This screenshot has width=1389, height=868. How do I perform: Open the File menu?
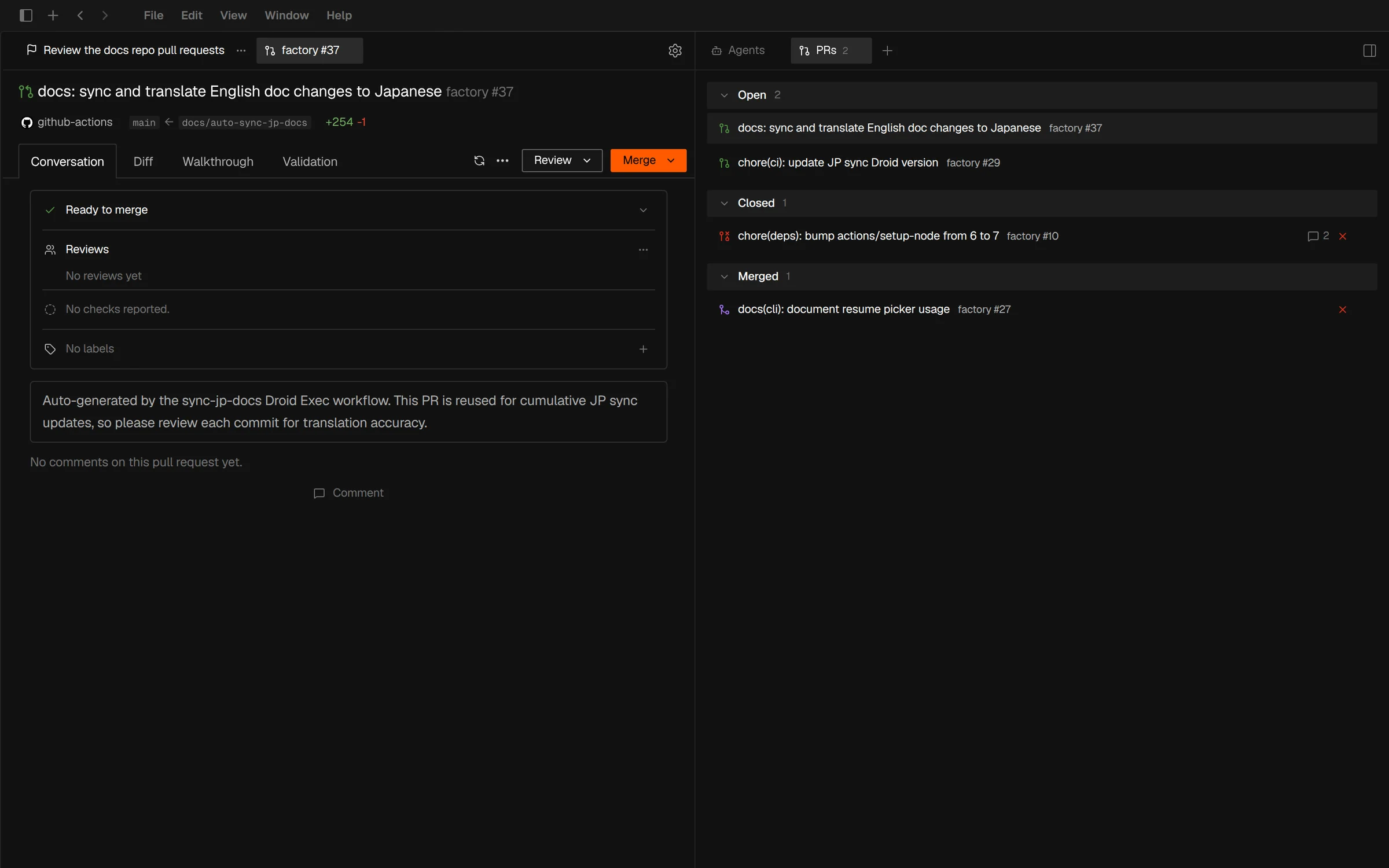tap(153, 16)
